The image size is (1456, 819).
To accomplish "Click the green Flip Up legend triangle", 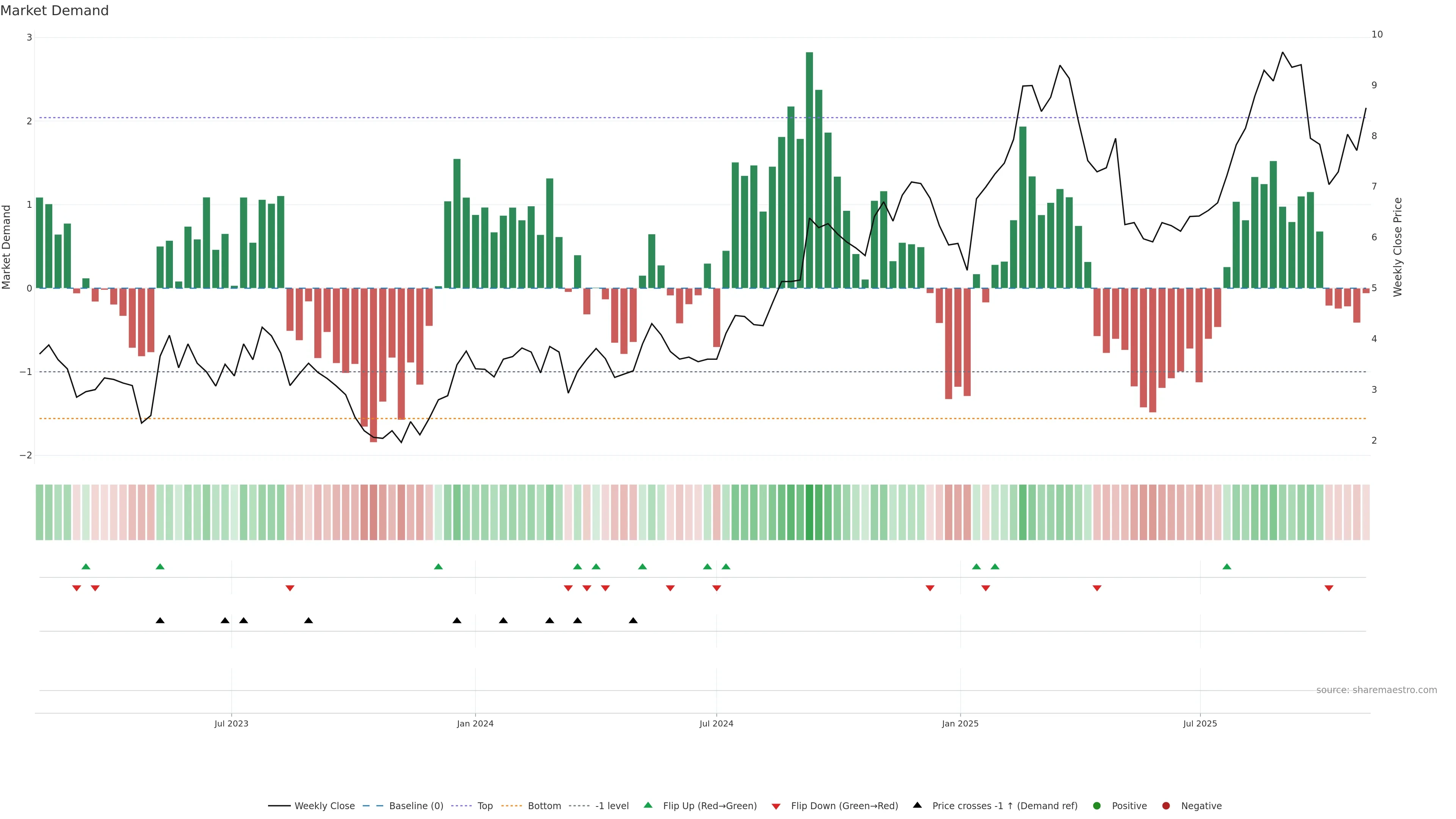I will (648, 805).
